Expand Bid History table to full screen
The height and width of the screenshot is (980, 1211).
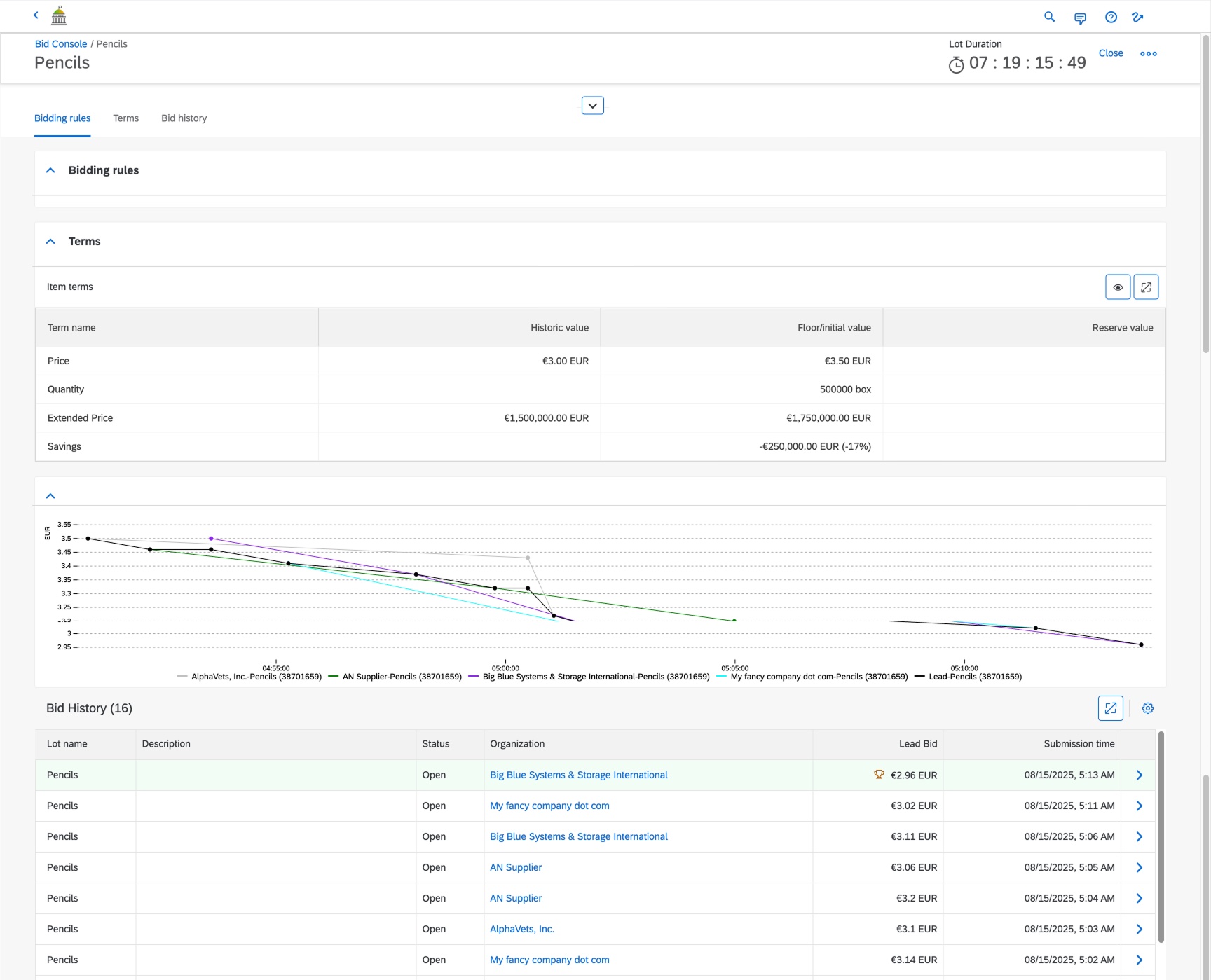(x=1111, y=708)
